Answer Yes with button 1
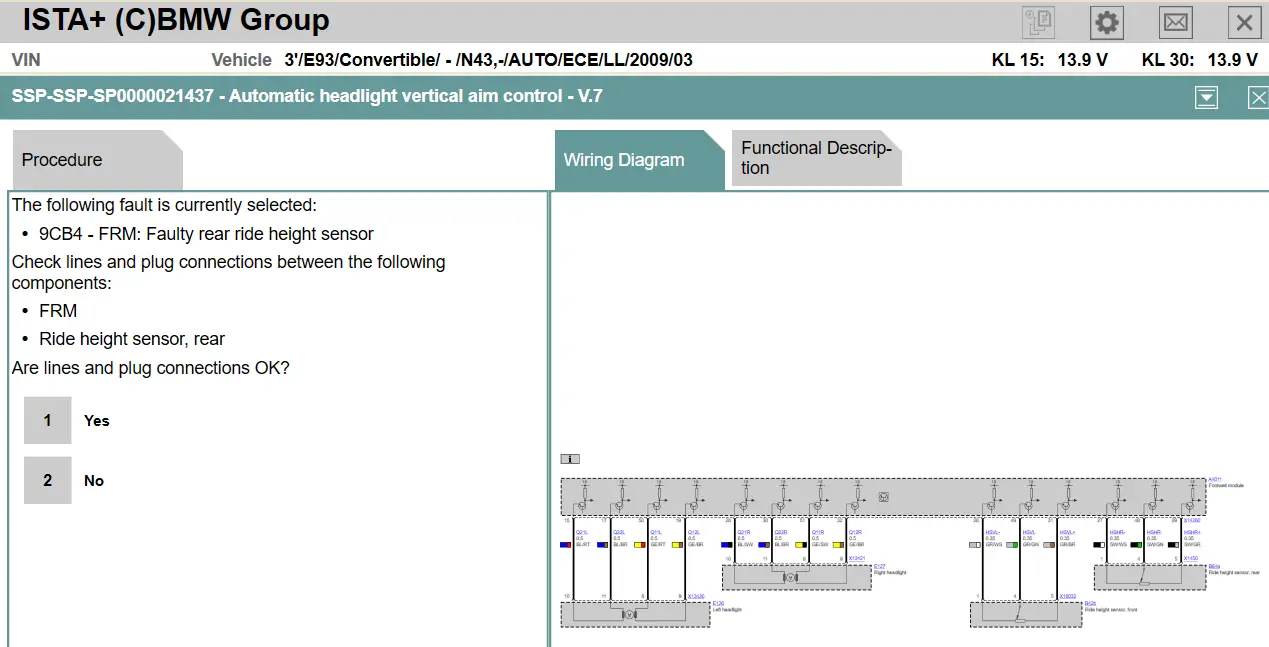This screenshot has width=1269, height=647. click(x=48, y=420)
